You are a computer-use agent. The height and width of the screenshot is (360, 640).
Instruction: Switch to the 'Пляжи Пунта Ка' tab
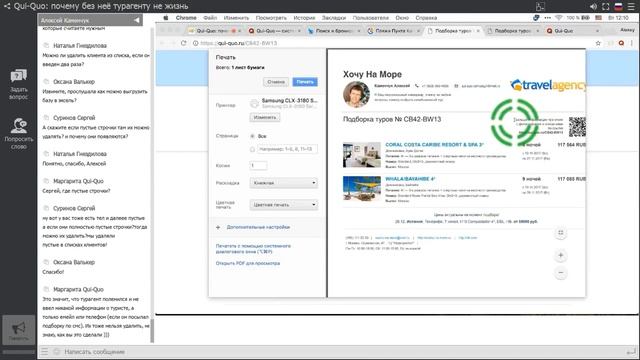(393, 31)
